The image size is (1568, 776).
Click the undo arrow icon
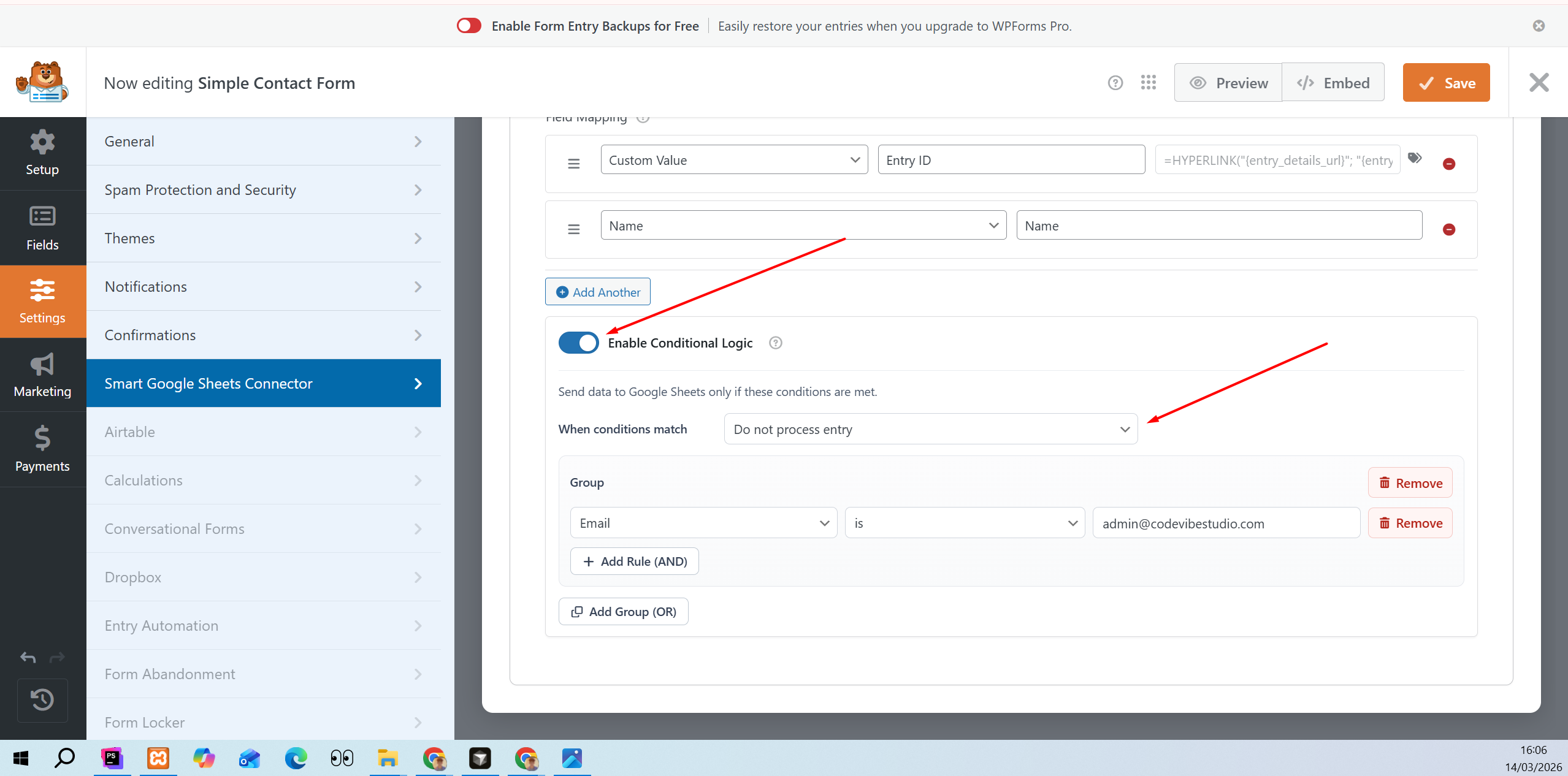point(28,658)
